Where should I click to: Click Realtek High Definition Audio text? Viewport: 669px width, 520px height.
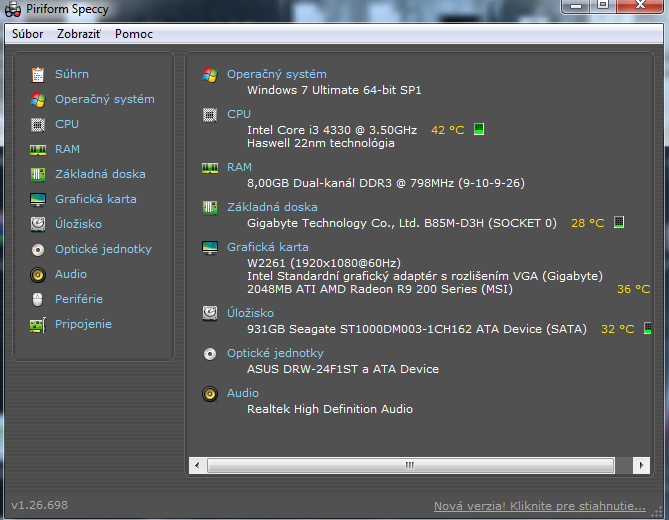[330, 409]
